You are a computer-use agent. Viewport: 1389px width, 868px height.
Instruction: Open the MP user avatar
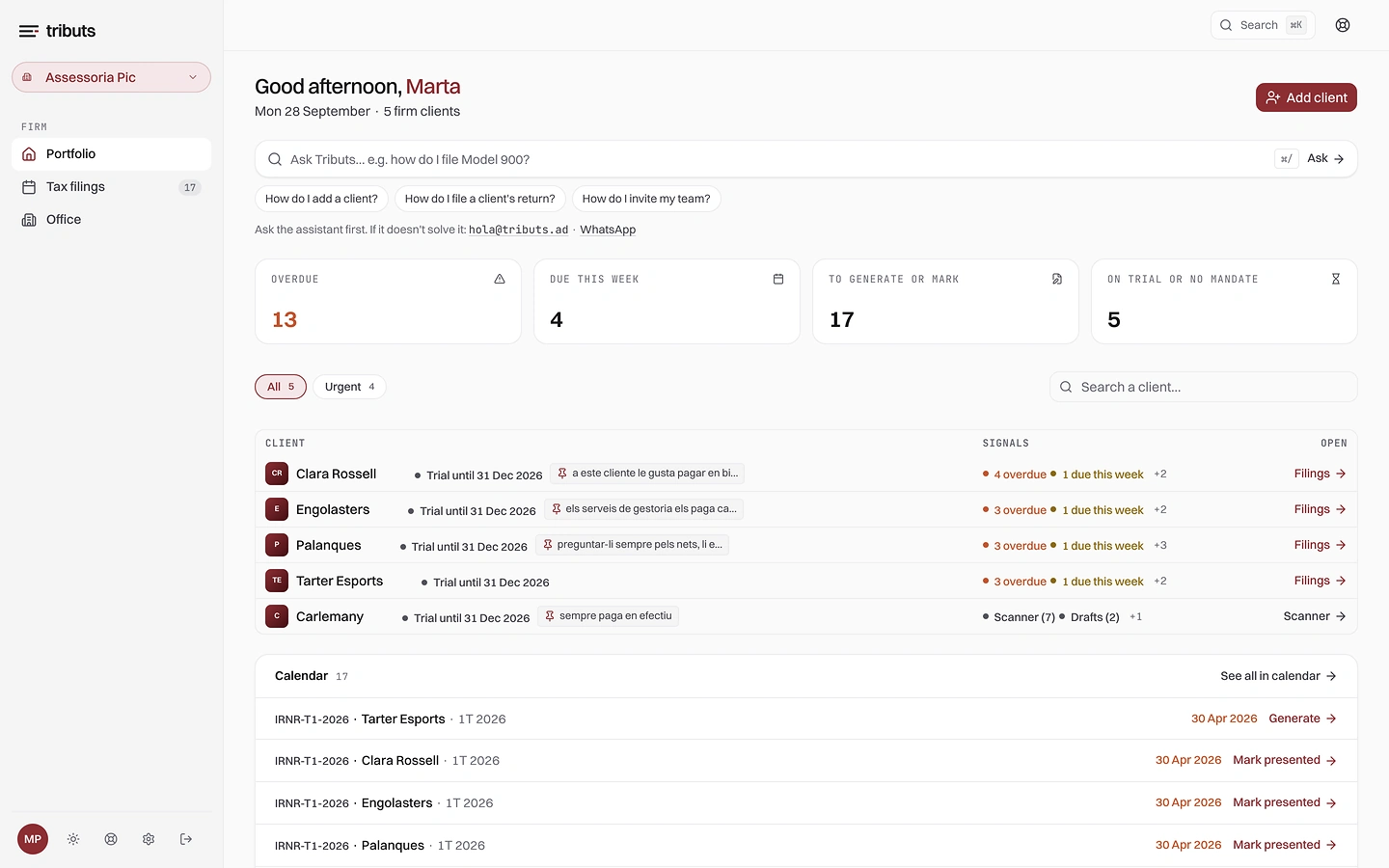(x=33, y=839)
